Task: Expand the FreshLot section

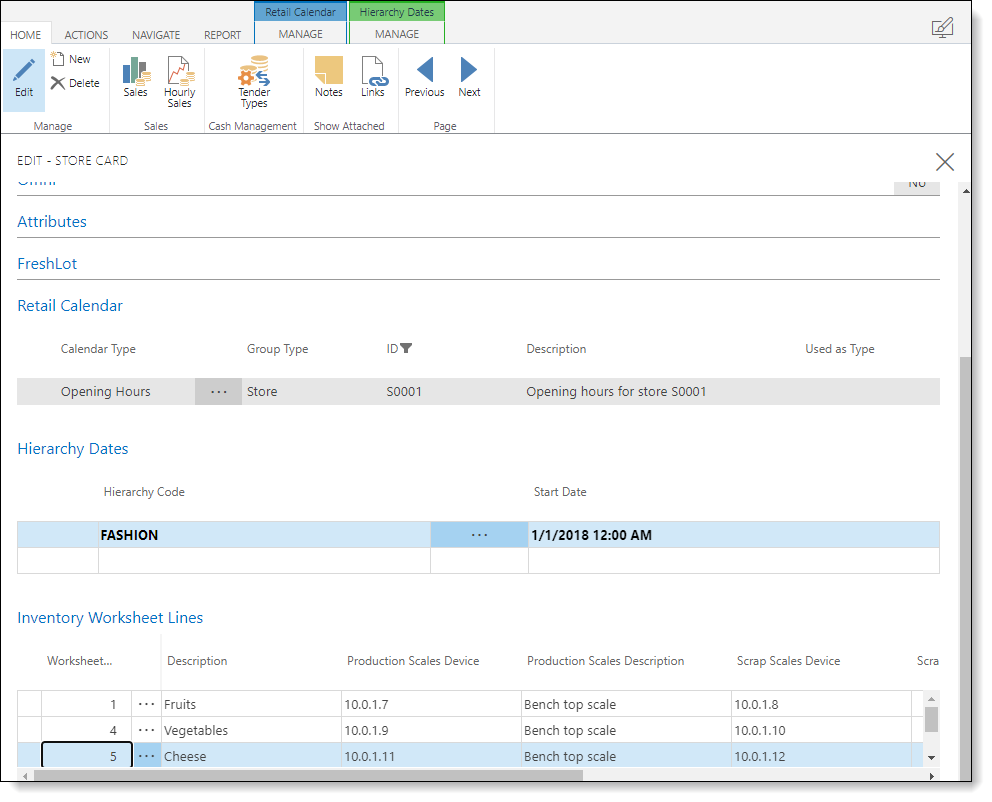Action: pyautogui.click(x=47, y=264)
